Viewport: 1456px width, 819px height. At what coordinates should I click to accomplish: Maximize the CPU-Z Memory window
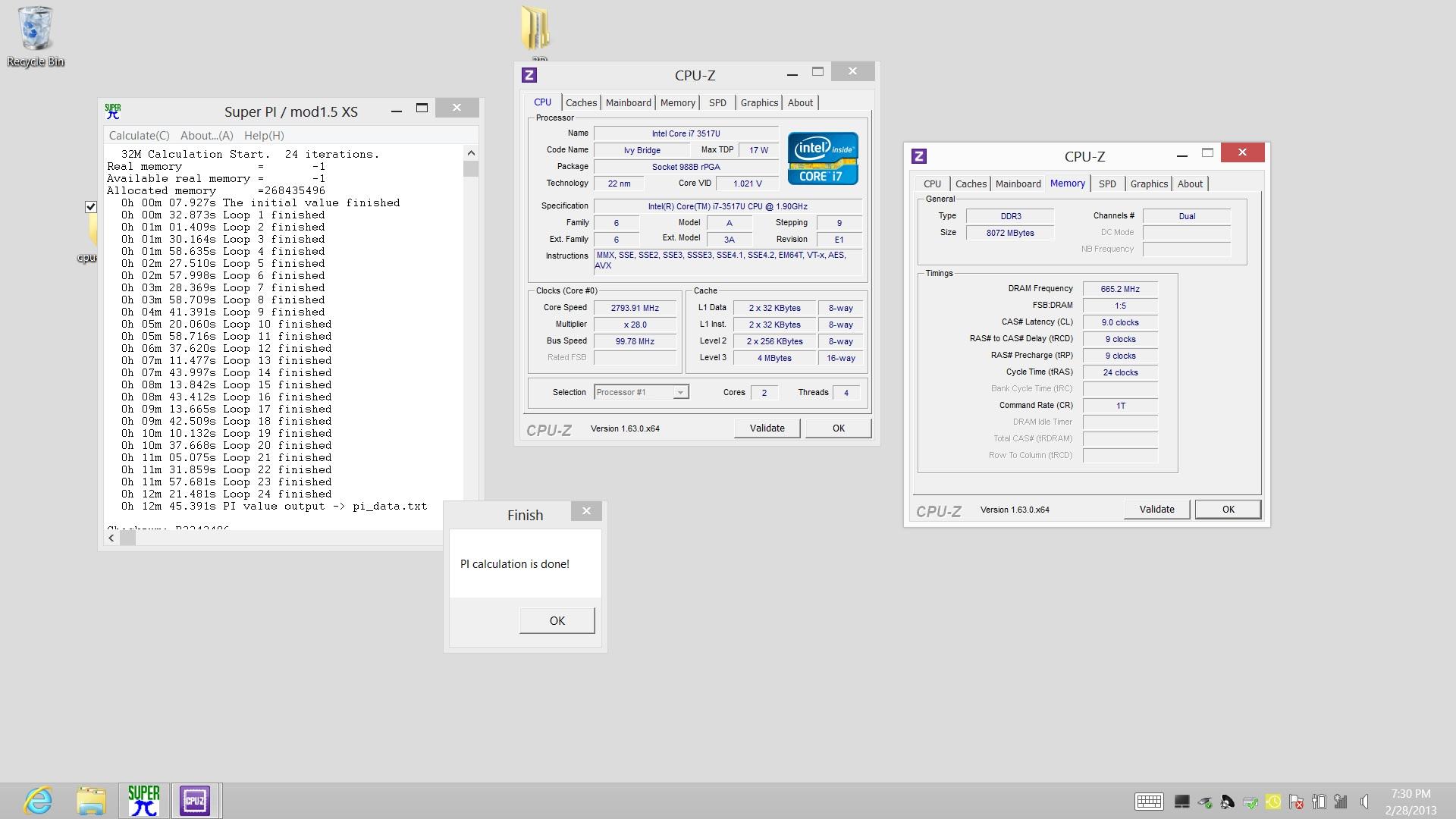click(x=1207, y=153)
